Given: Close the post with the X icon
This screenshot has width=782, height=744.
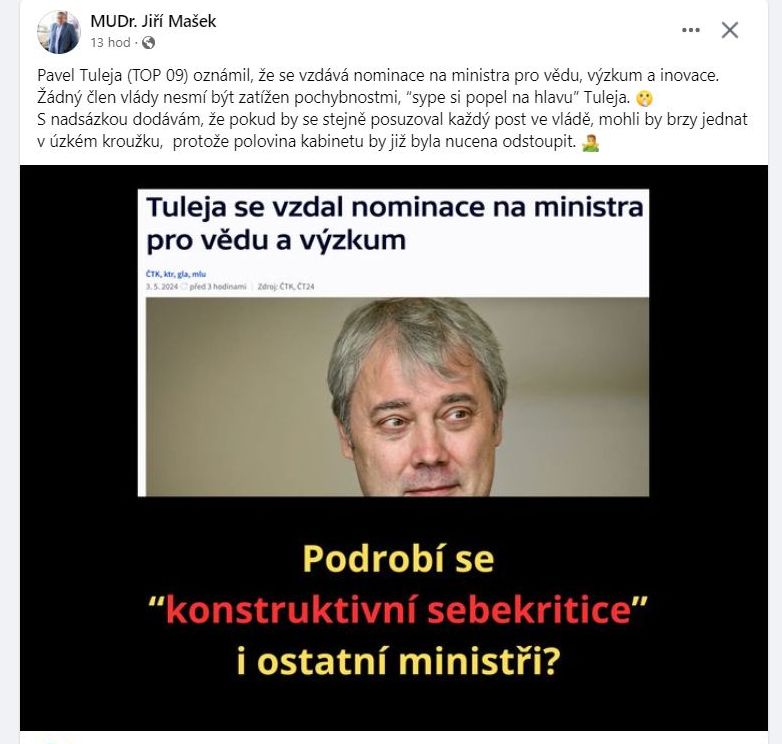Looking at the screenshot, I should (730, 30).
